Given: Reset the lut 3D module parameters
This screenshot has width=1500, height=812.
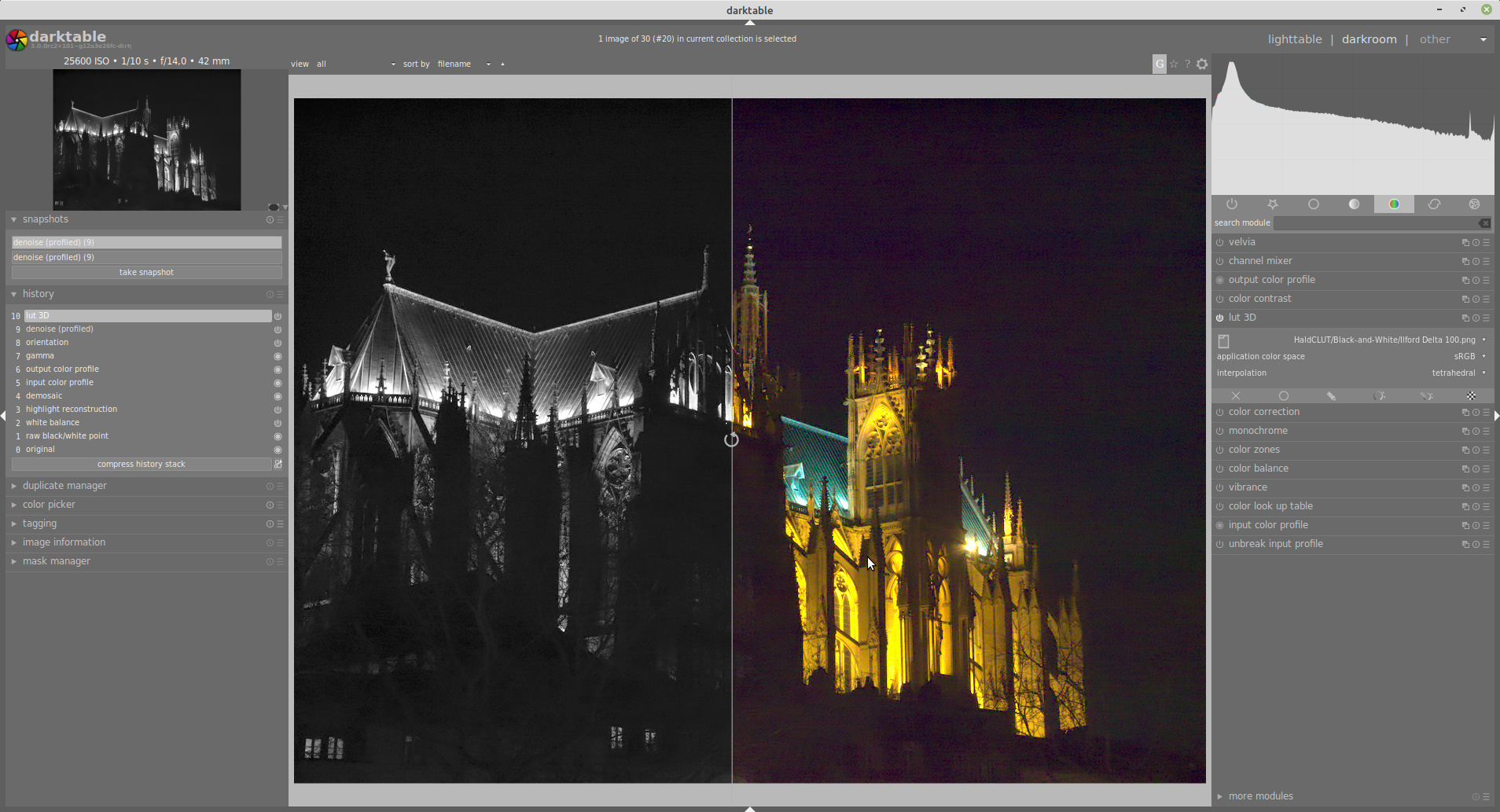Looking at the screenshot, I should point(1476,318).
